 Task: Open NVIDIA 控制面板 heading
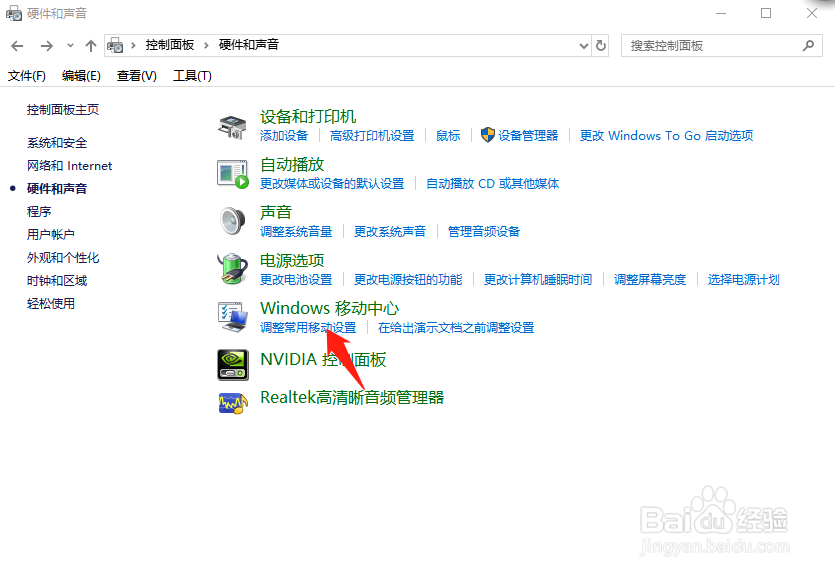[x=323, y=359]
